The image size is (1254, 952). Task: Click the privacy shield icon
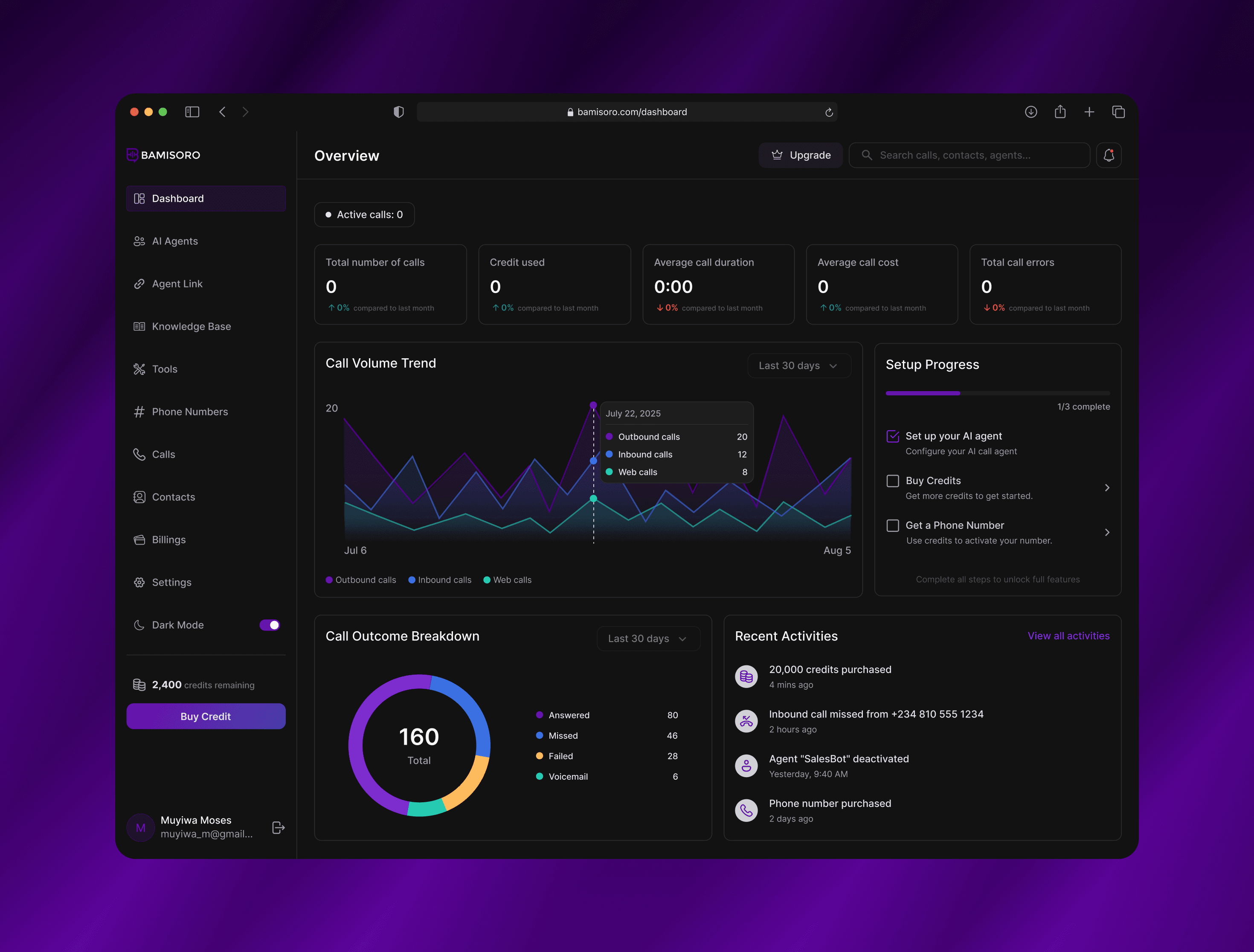click(398, 112)
